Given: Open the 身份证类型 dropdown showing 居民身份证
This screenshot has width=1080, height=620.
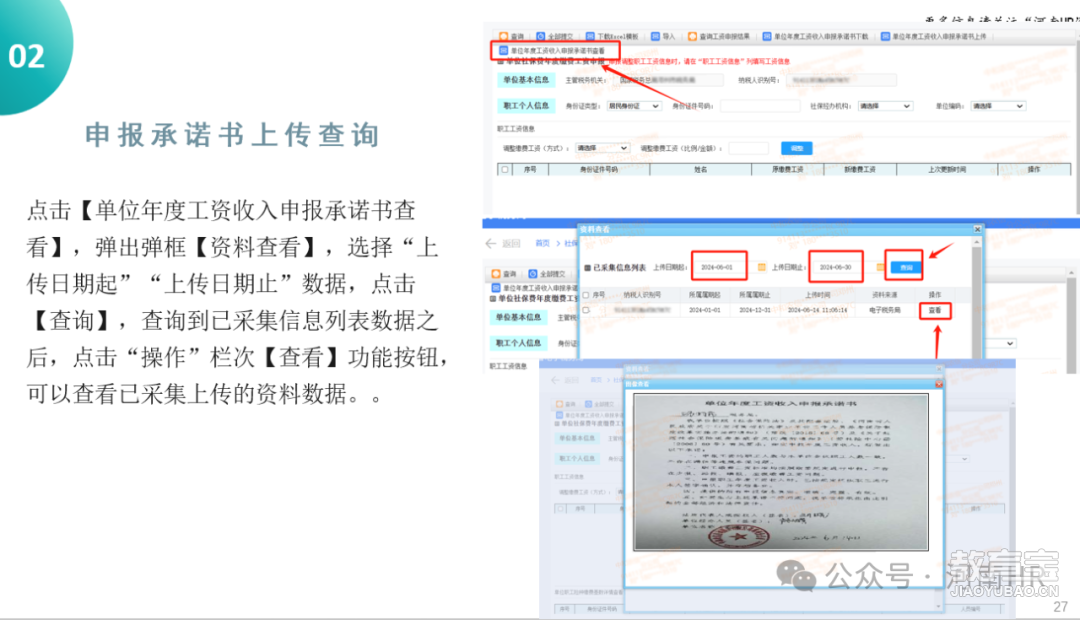Looking at the screenshot, I should tap(634, 106).
